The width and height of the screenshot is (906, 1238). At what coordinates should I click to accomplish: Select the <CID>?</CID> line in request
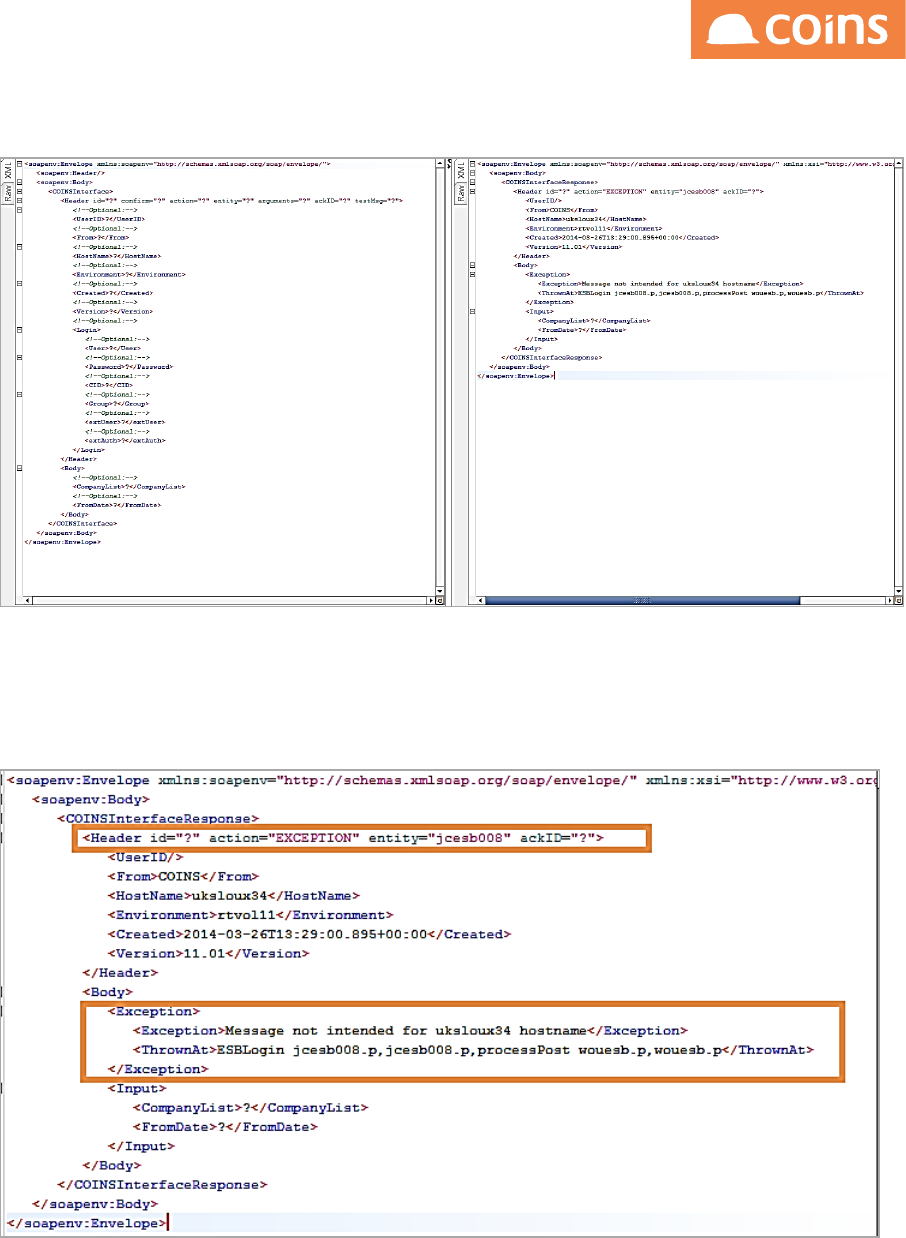108,385
